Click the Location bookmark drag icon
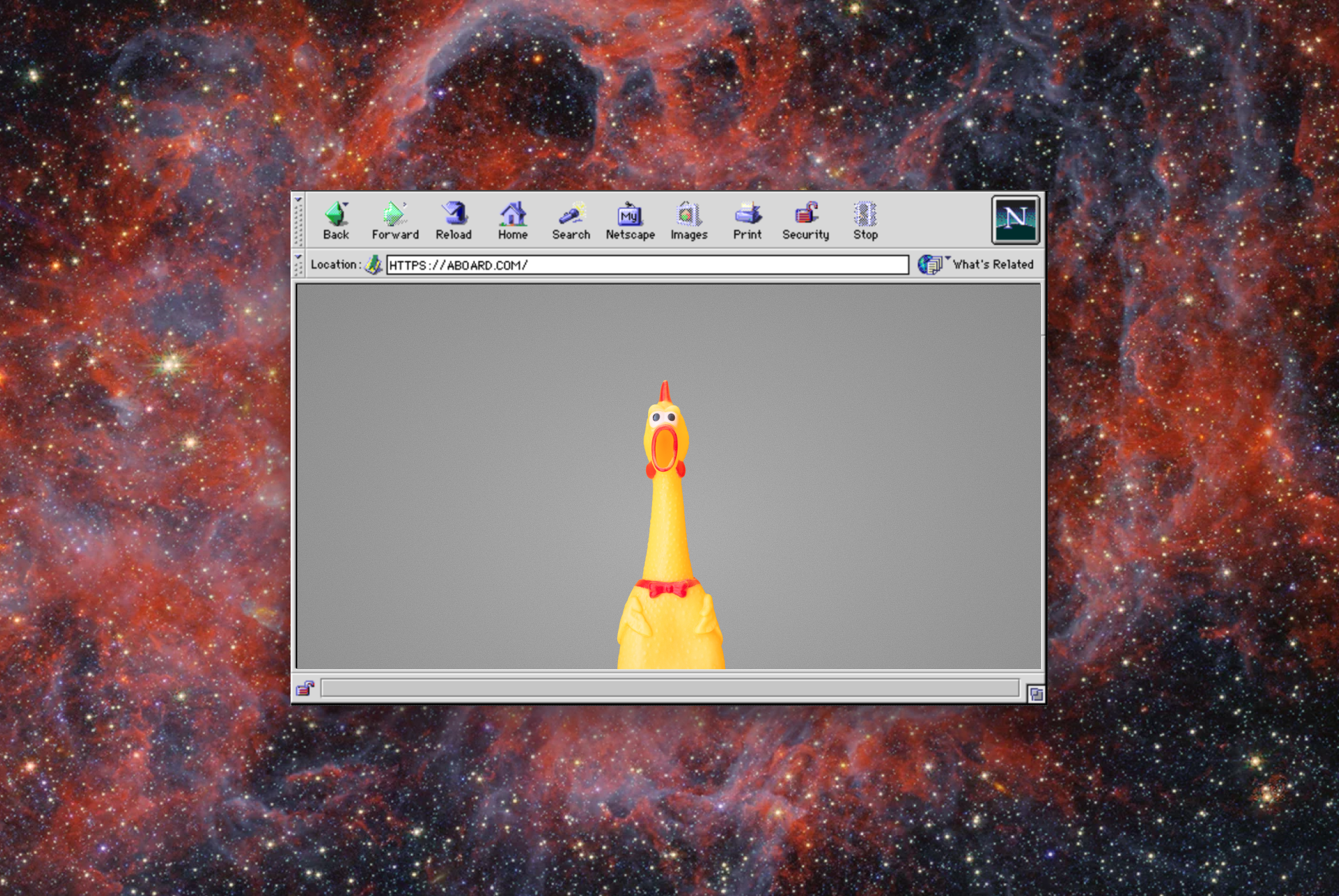Screen dimensions: 1339x896 374,264
